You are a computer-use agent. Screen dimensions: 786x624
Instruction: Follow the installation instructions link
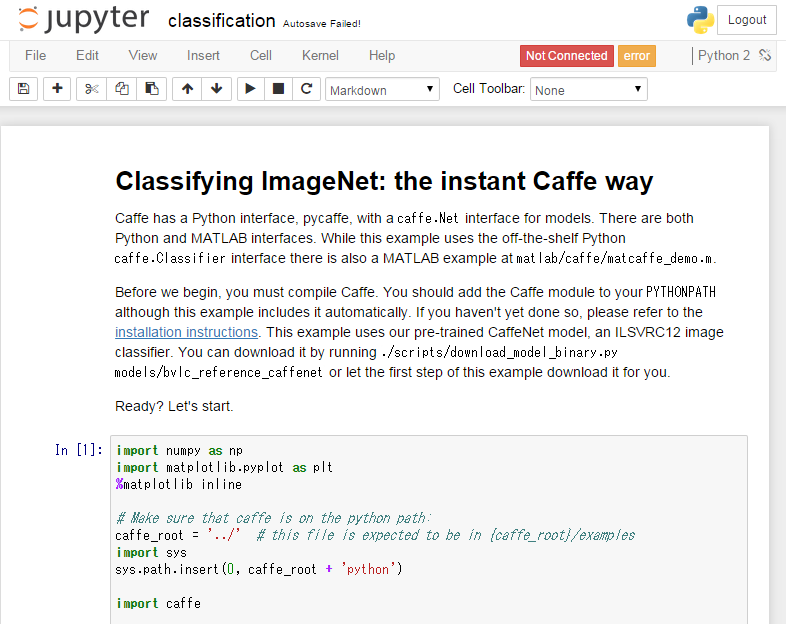(x=186, y=332)
